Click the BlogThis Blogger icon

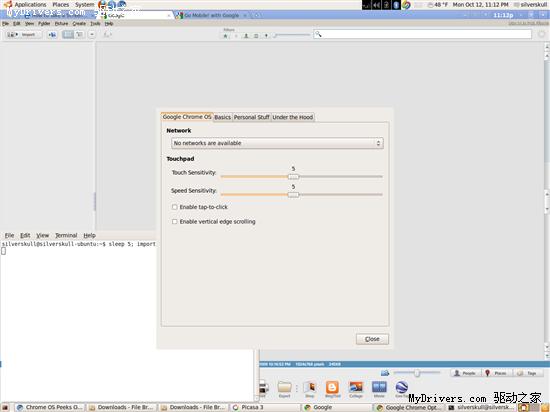pos(332,389)
